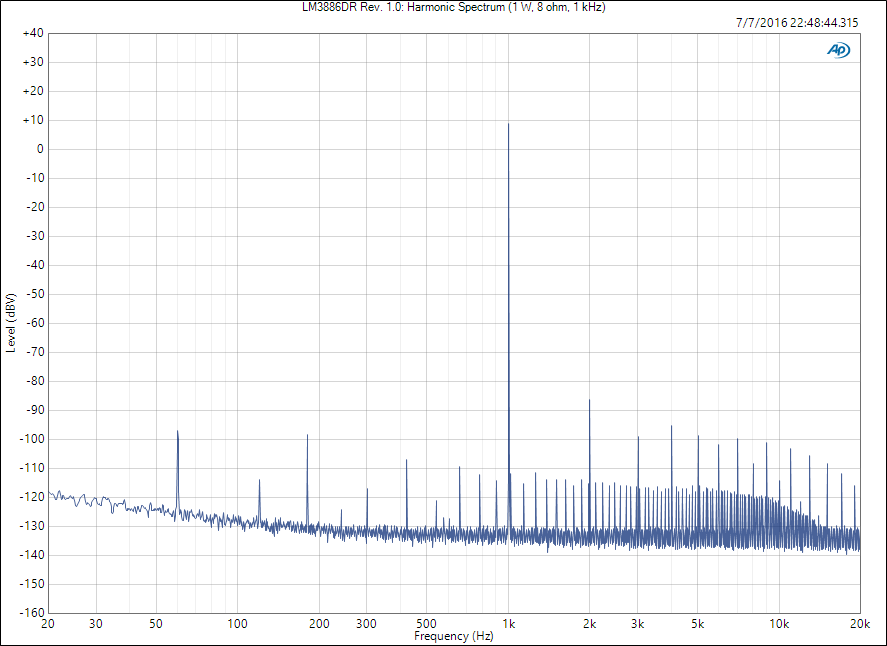Click the '-30' level axis value
Viewport: 887px width, 646px height.
pos(35,236)
